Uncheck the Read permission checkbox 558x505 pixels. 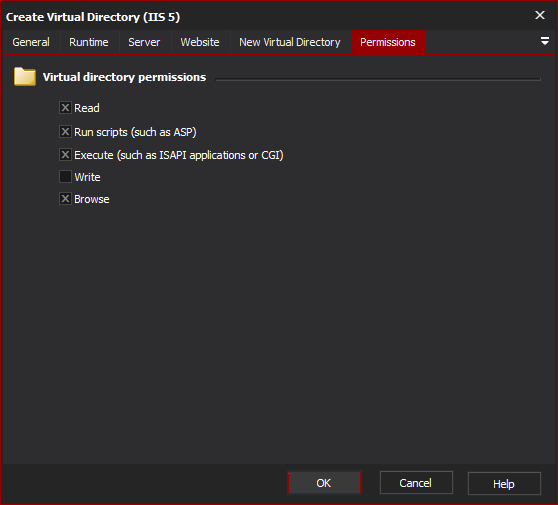[x=65, y=107]
